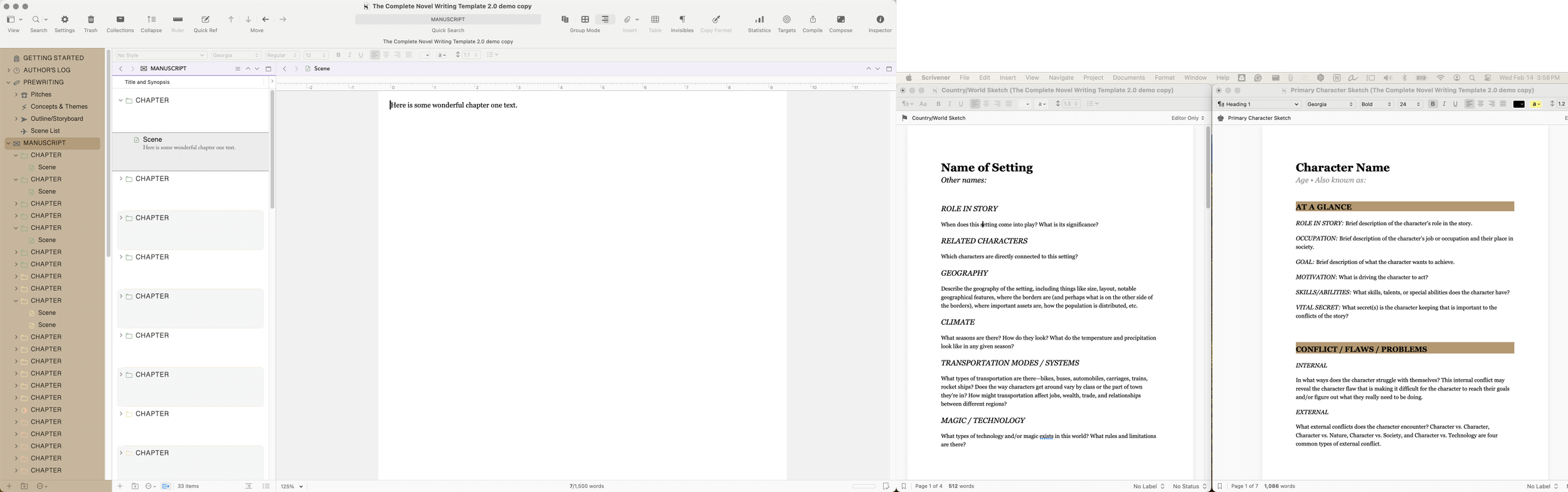Right align text in Country/World Sketch window

(997, 105)
